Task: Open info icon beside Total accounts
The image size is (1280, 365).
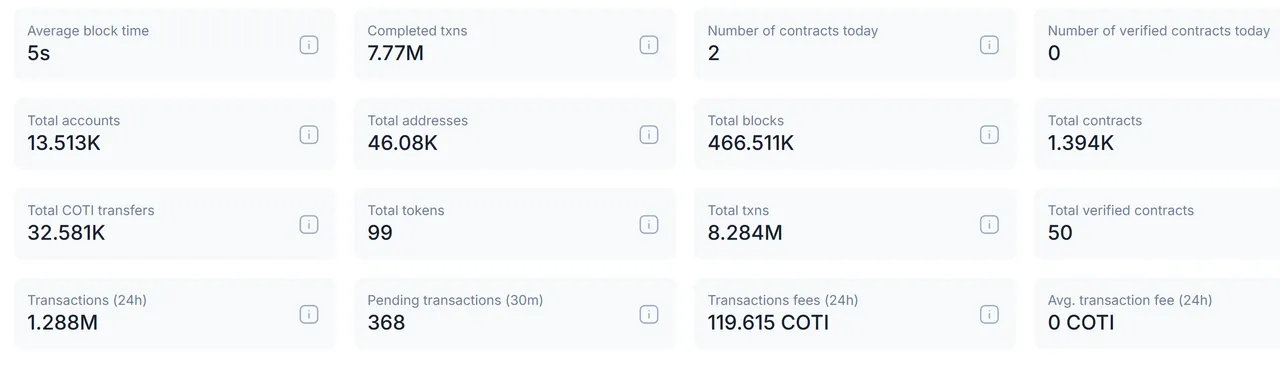Action: click(x=309, y=135)
